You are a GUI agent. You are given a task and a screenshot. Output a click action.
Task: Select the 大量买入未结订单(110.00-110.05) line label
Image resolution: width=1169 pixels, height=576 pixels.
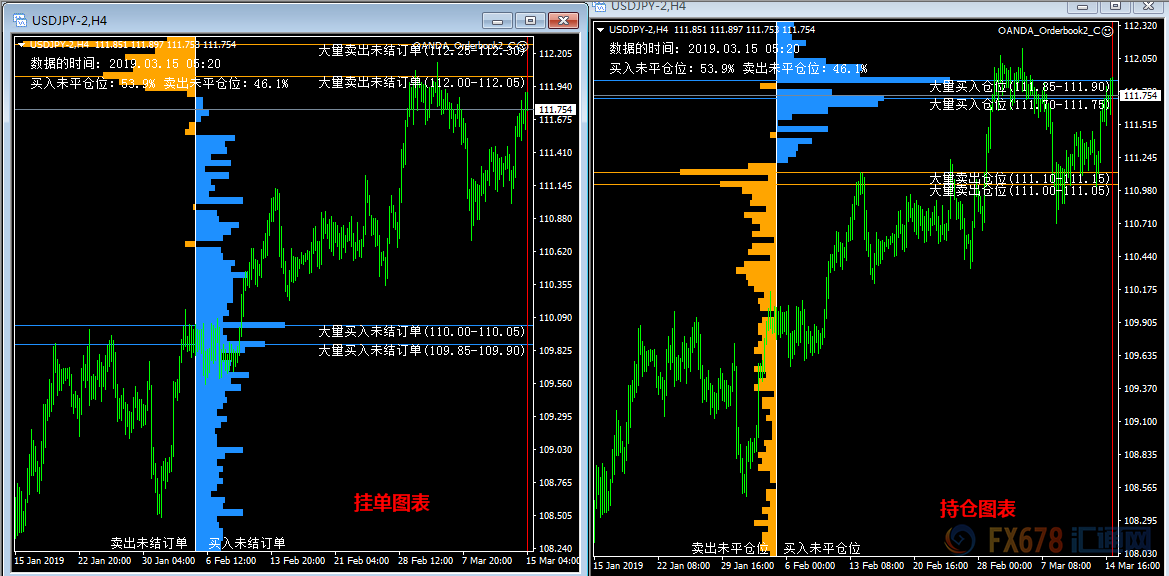tap(421, 331)
